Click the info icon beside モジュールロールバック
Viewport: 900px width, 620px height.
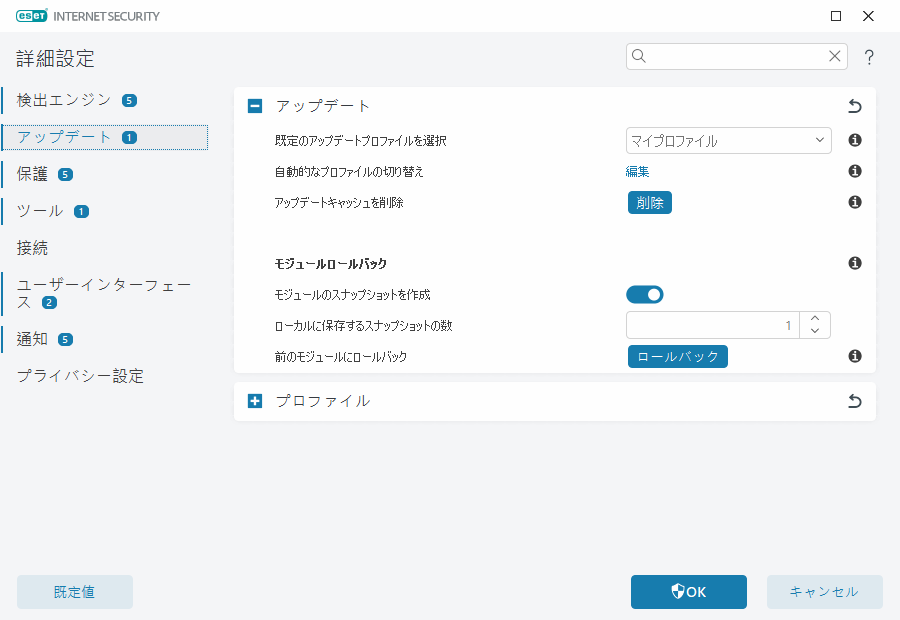pyautogui.click(x=854, y=263)
